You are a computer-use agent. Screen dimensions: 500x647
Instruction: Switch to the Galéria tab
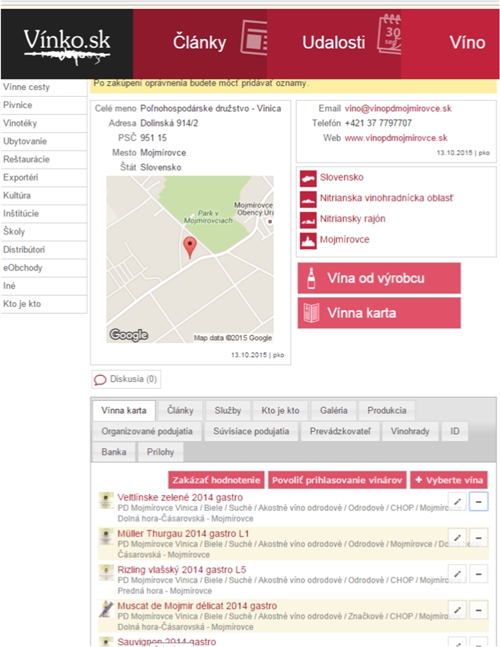click(334, 411)
